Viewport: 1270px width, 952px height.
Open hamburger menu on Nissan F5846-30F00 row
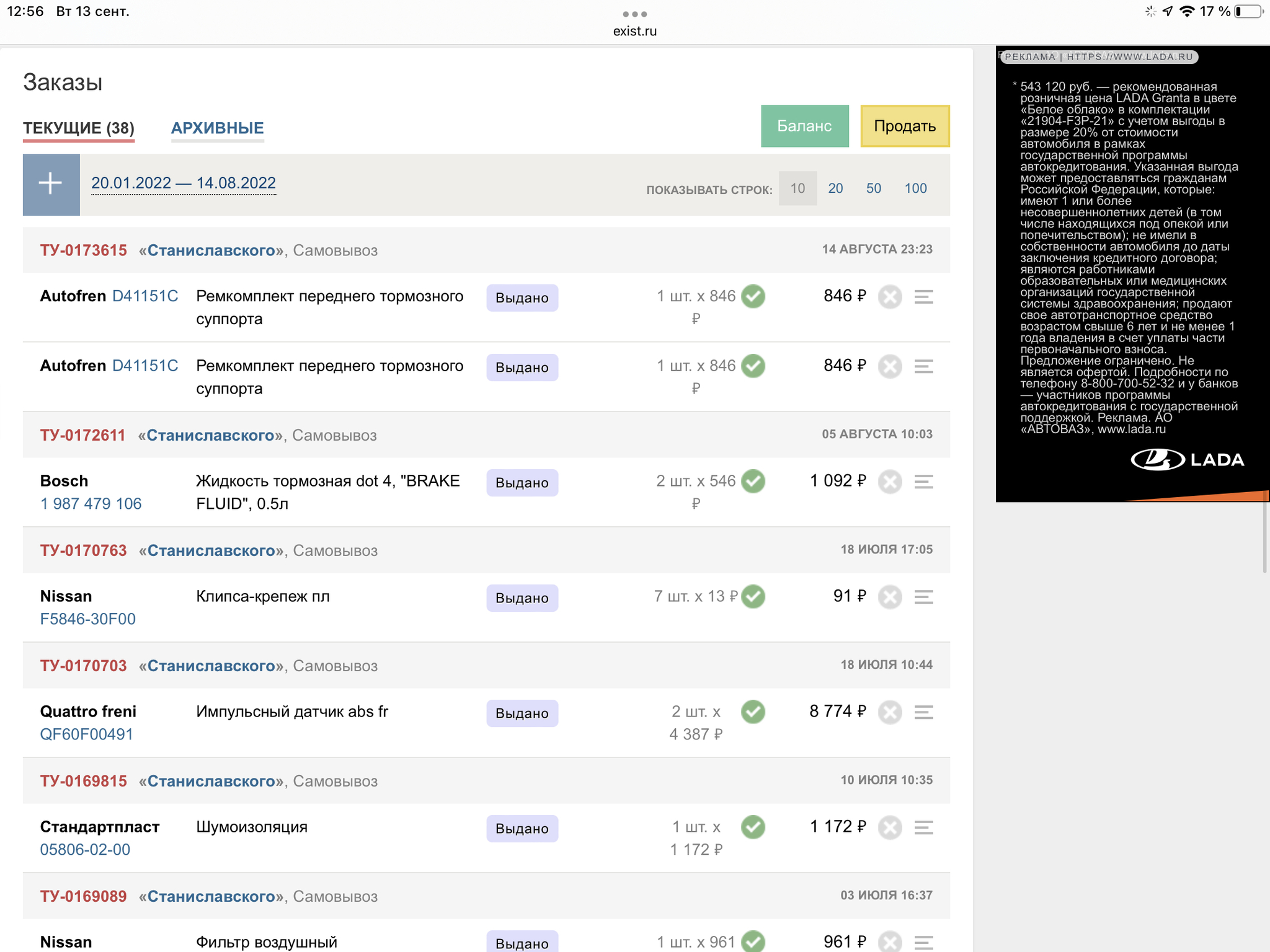(x=923, y=597)
